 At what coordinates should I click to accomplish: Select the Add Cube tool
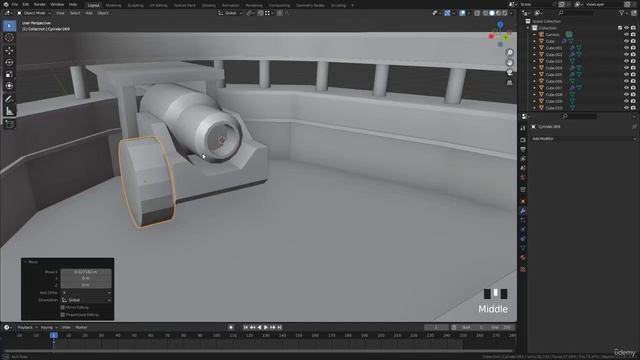click(x=9, y=124)
